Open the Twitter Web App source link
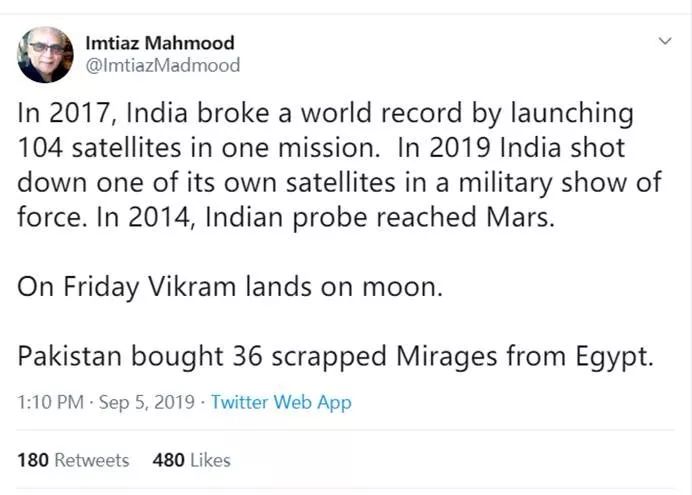692x495 pixels. tap(281, 402)
